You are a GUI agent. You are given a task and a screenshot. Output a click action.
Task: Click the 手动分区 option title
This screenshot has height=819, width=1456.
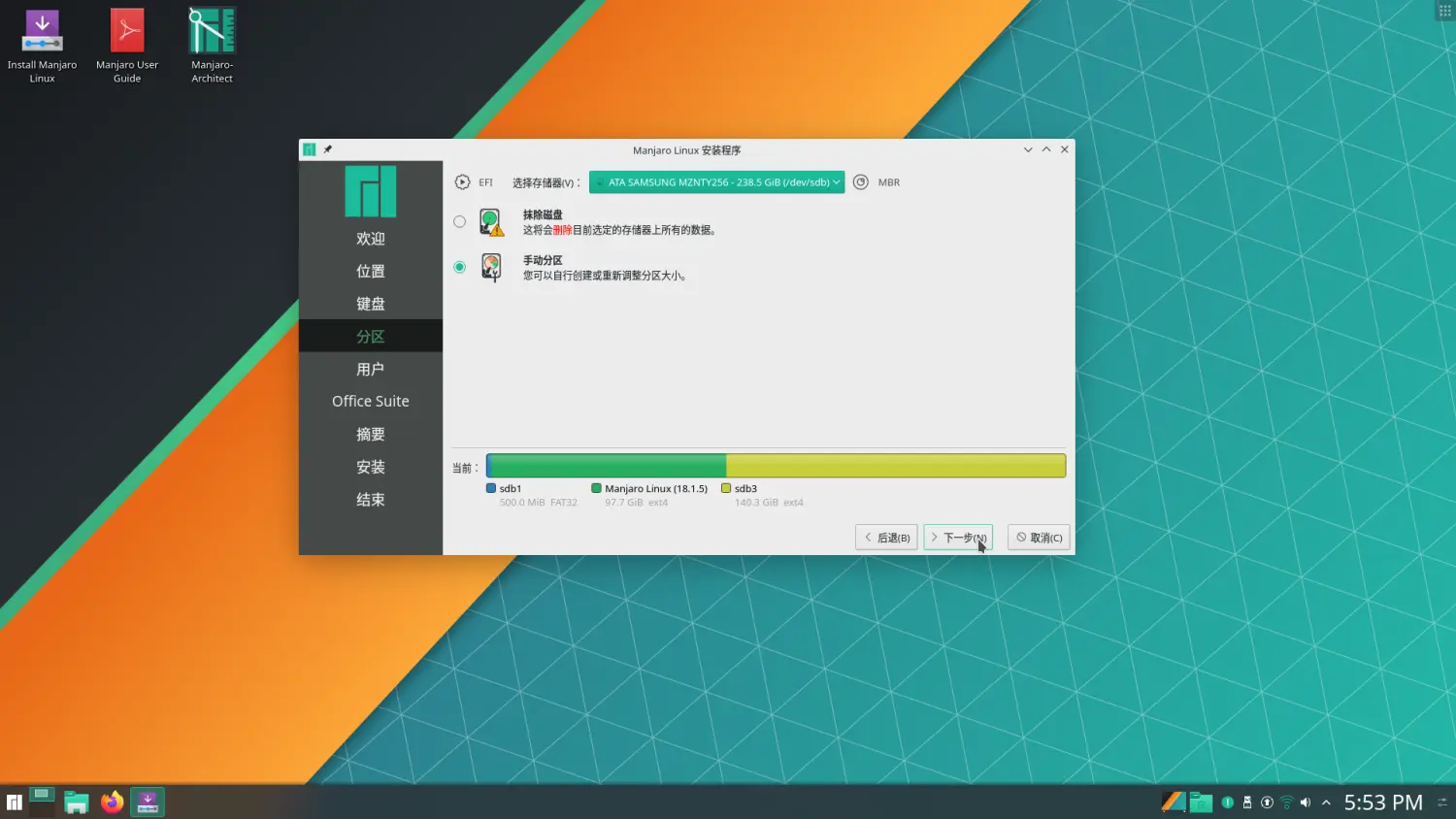[x=543, y=261]
